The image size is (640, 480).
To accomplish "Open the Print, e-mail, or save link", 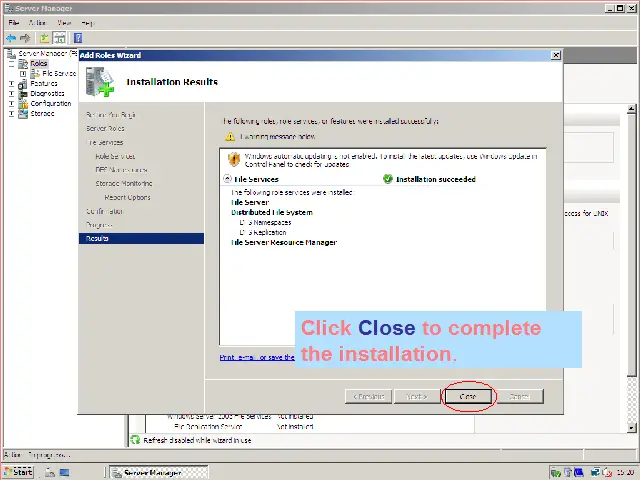I will coord(257,358).
